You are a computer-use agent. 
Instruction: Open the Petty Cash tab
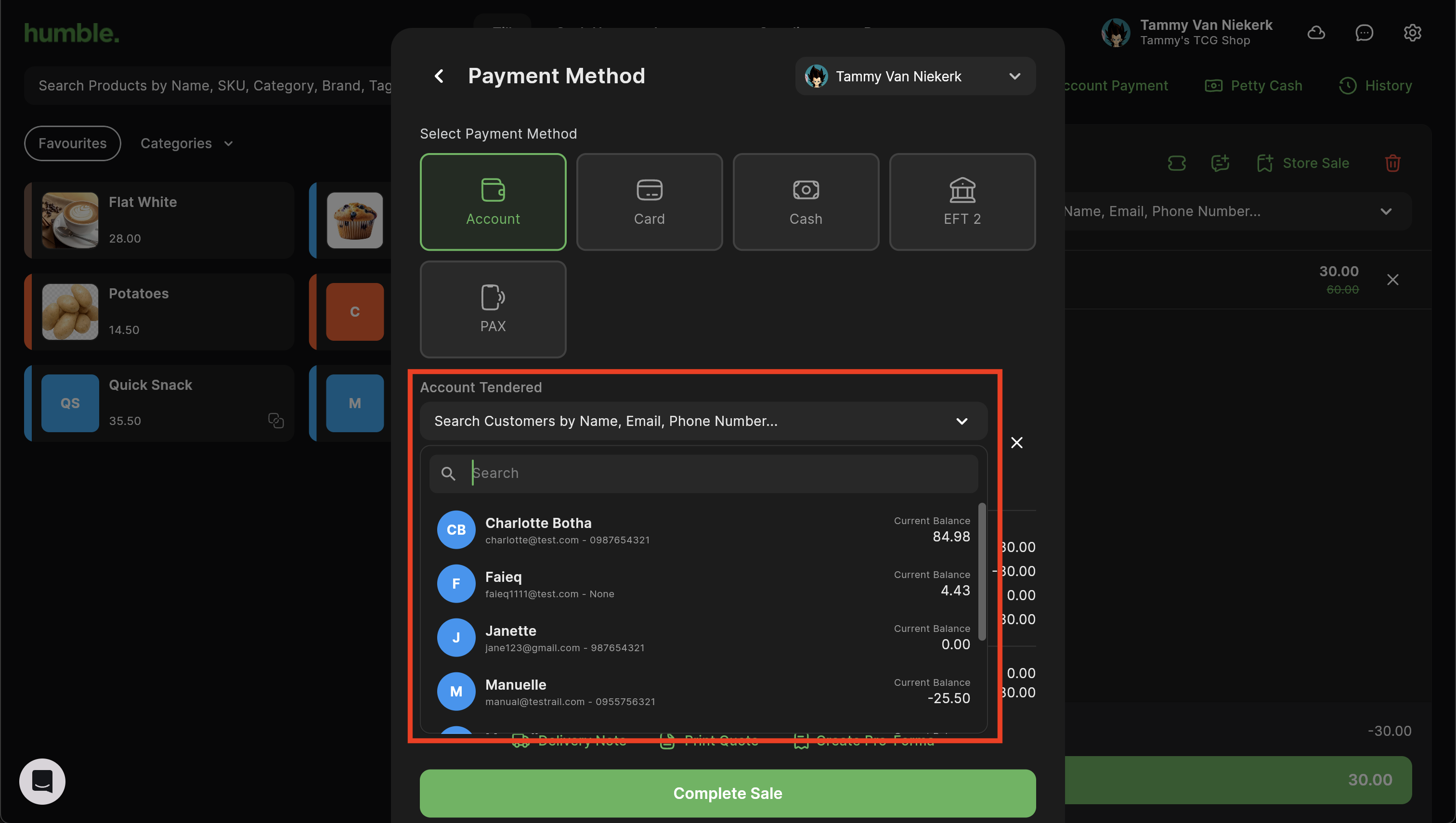pos(1253,85)
